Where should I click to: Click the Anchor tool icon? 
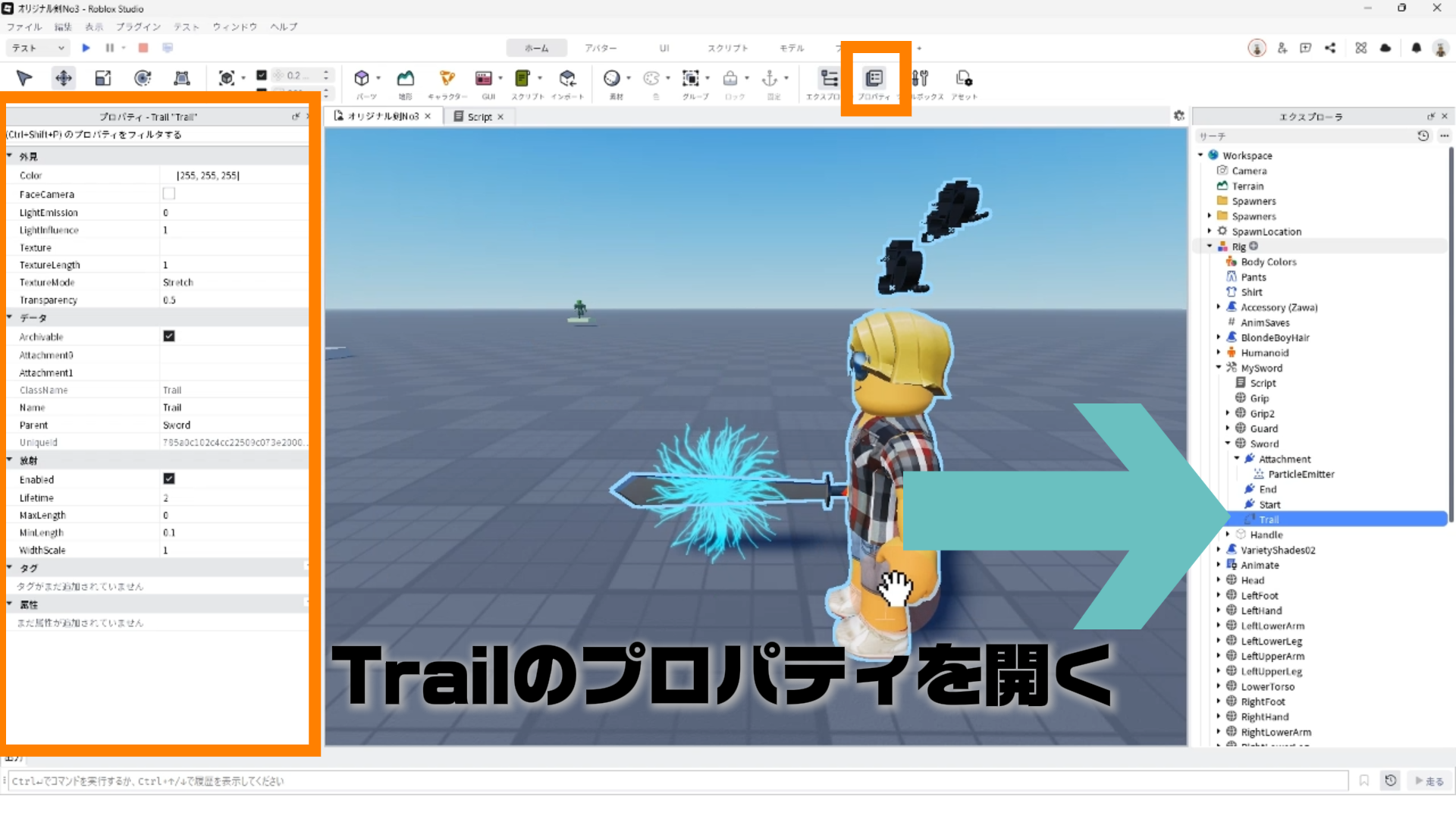pyautogui.click(x=770, y=79)
